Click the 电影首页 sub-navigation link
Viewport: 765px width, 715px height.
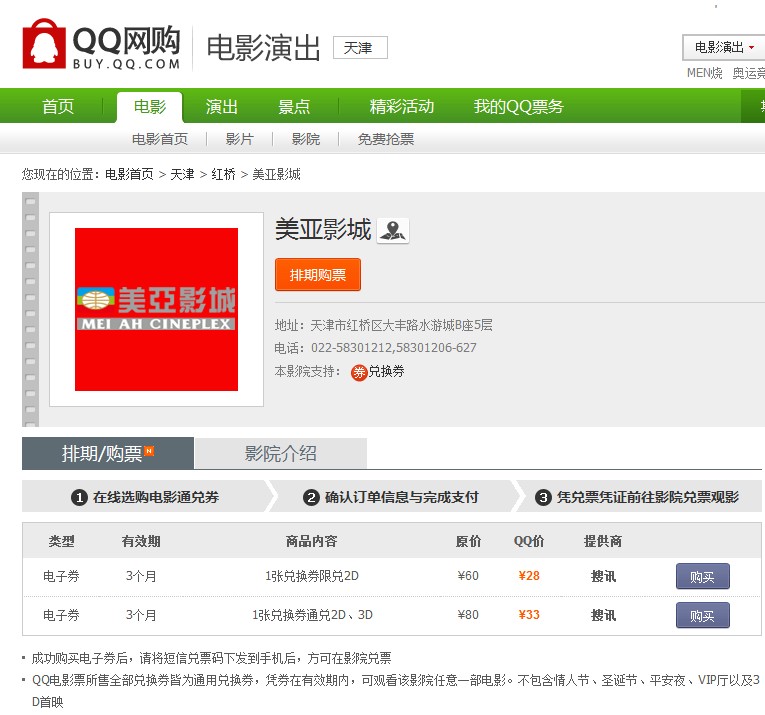point(160,139)
